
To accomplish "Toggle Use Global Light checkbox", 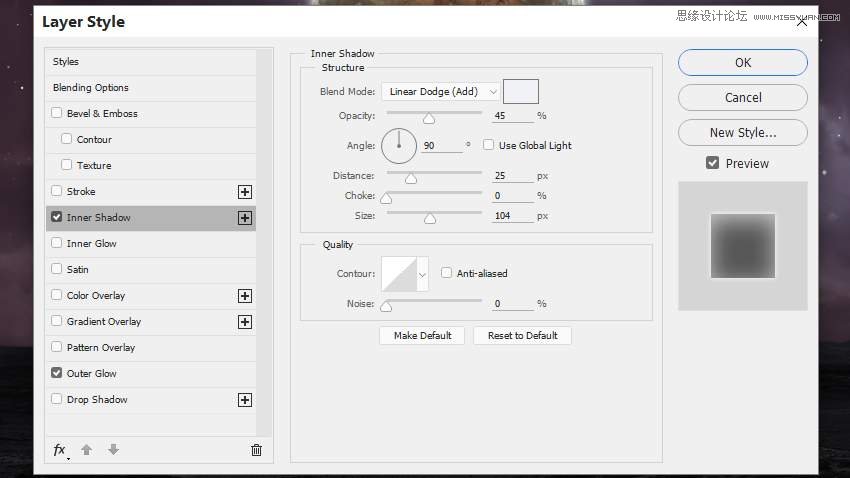I will [488, 145].
